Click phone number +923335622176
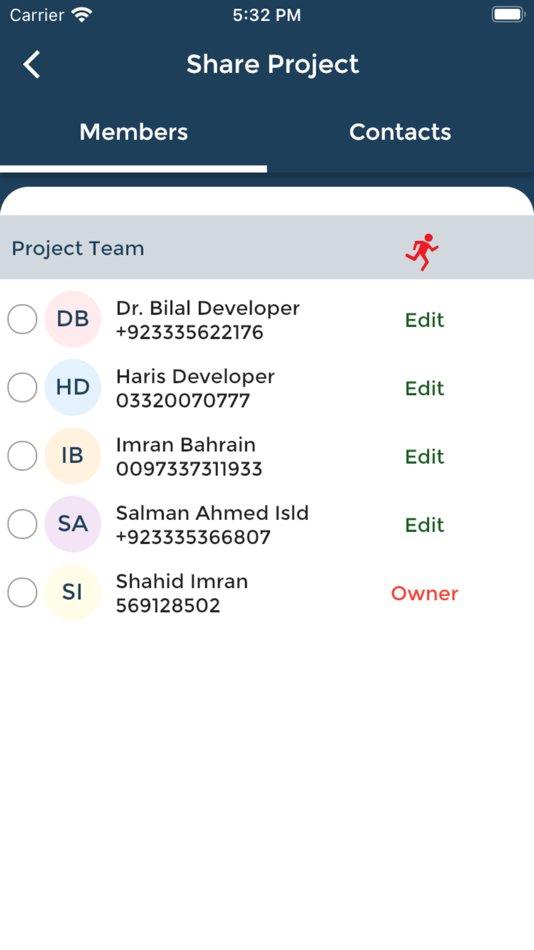This screenshot has width=534, height=950. 190,333
